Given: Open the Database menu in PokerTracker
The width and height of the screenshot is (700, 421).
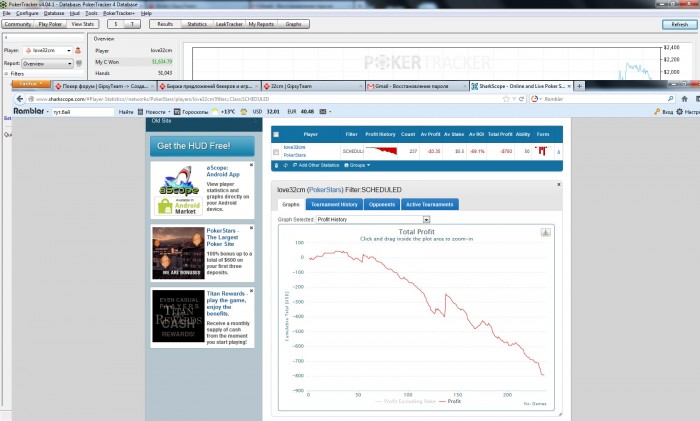Looking at the screenshot, I should (x=54, y=13).
